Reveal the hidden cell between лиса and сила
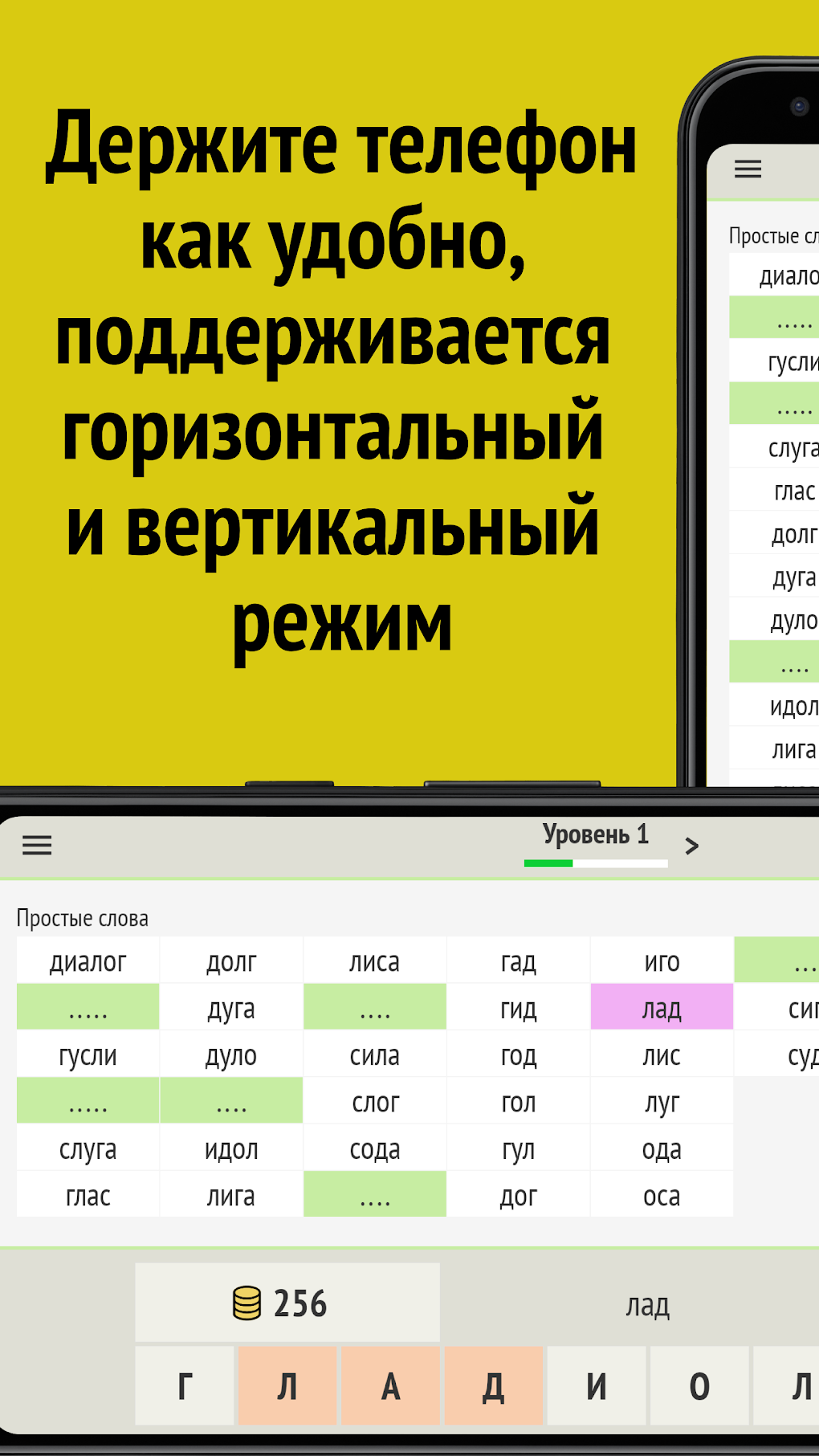 pyautogui.click(x=375, y=1007)
